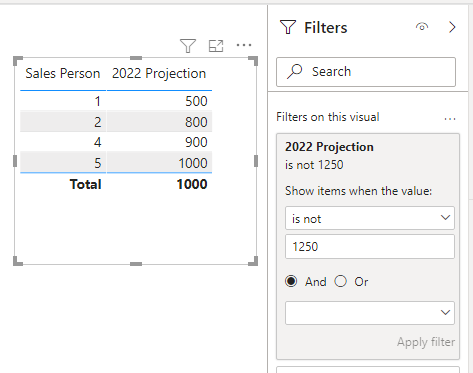Collapse the Filters pane with chevron
The height and width of the screenshot is (373, 473).
pyautogui.click(x=452, y=27)
